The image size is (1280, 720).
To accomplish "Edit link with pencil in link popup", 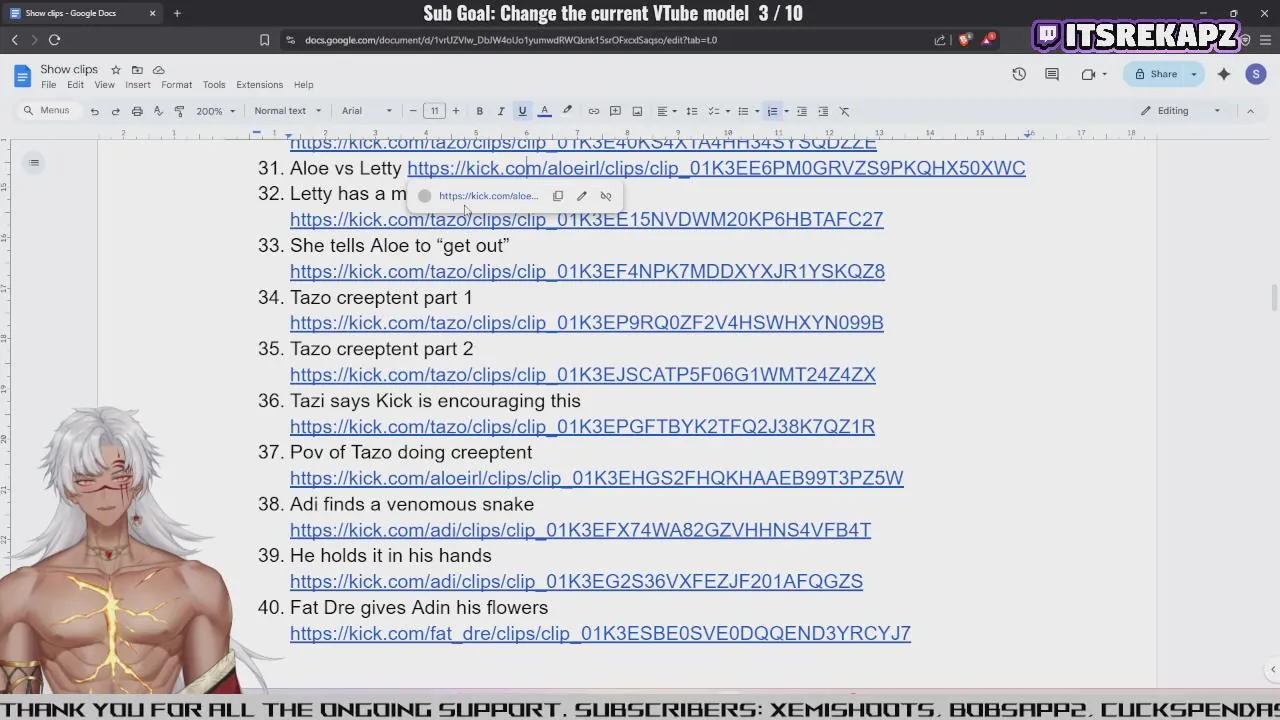I will click(582, 196).
